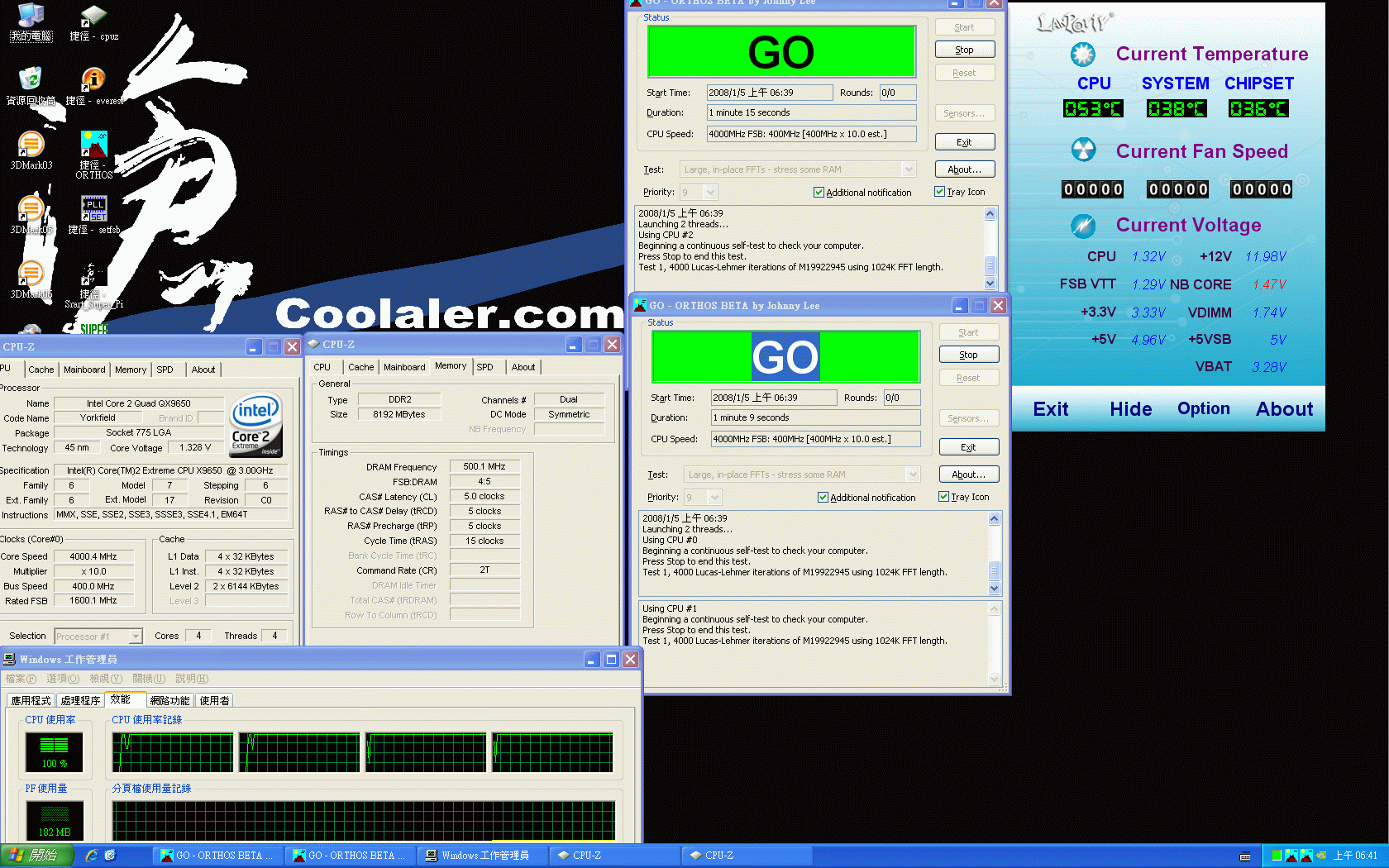Click the Current Fan Speed fan icon

point(1083,150)
